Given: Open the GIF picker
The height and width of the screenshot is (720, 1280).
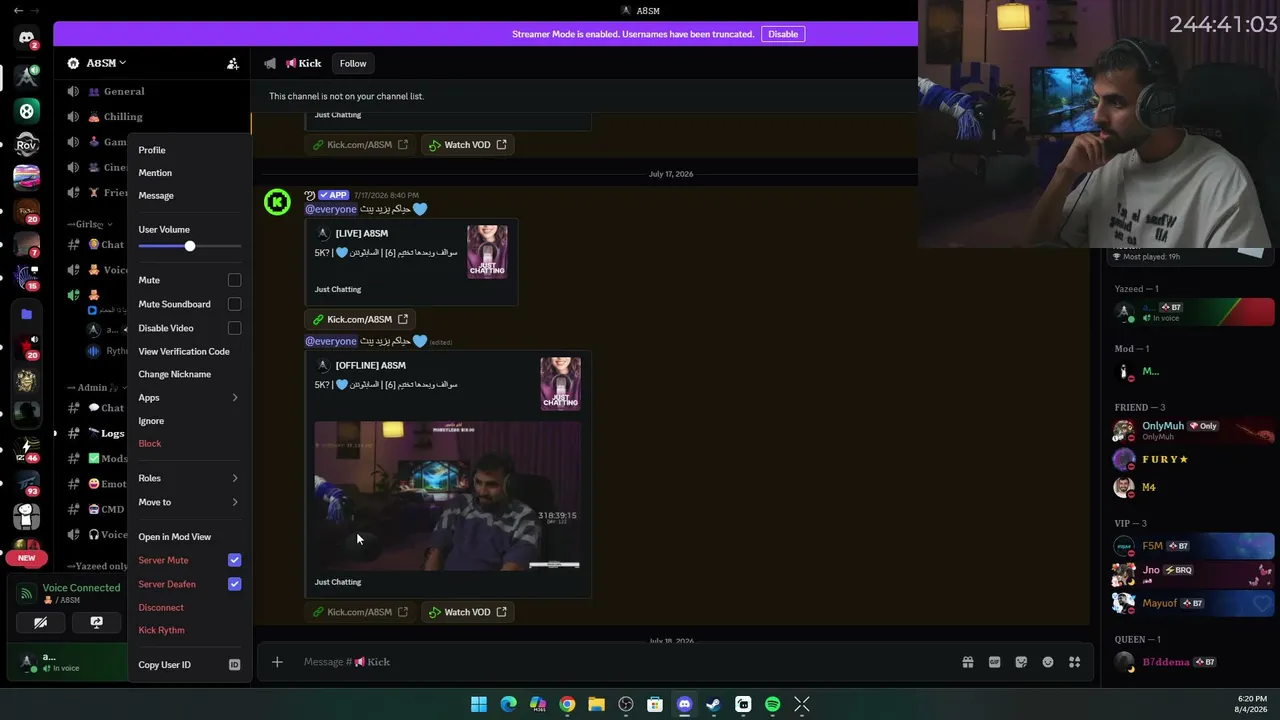Looking at the screenshot, I should point(994,662).
